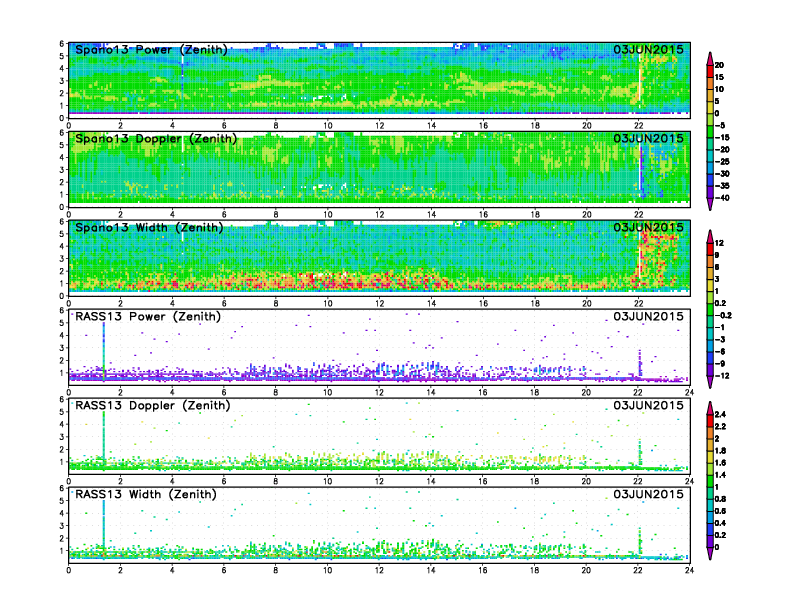
Task: Click the 0.8 label on the bottom colorbar
Action: (720, 499)
